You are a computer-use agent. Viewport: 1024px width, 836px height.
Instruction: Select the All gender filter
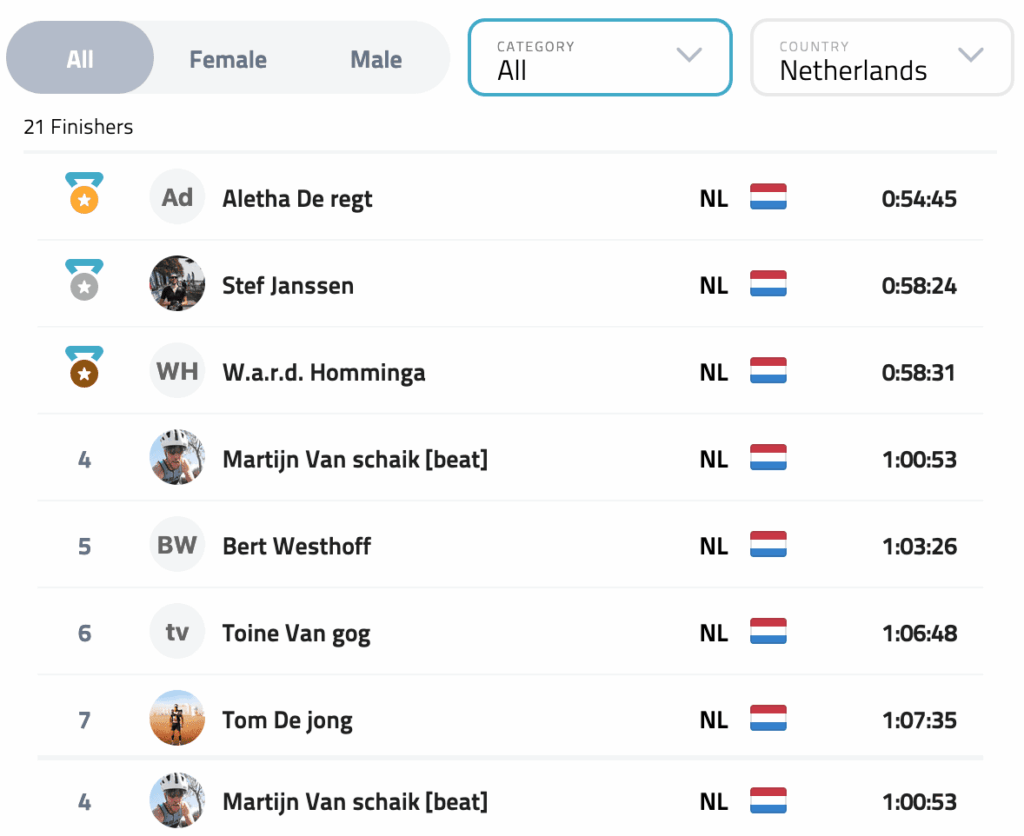80,59
